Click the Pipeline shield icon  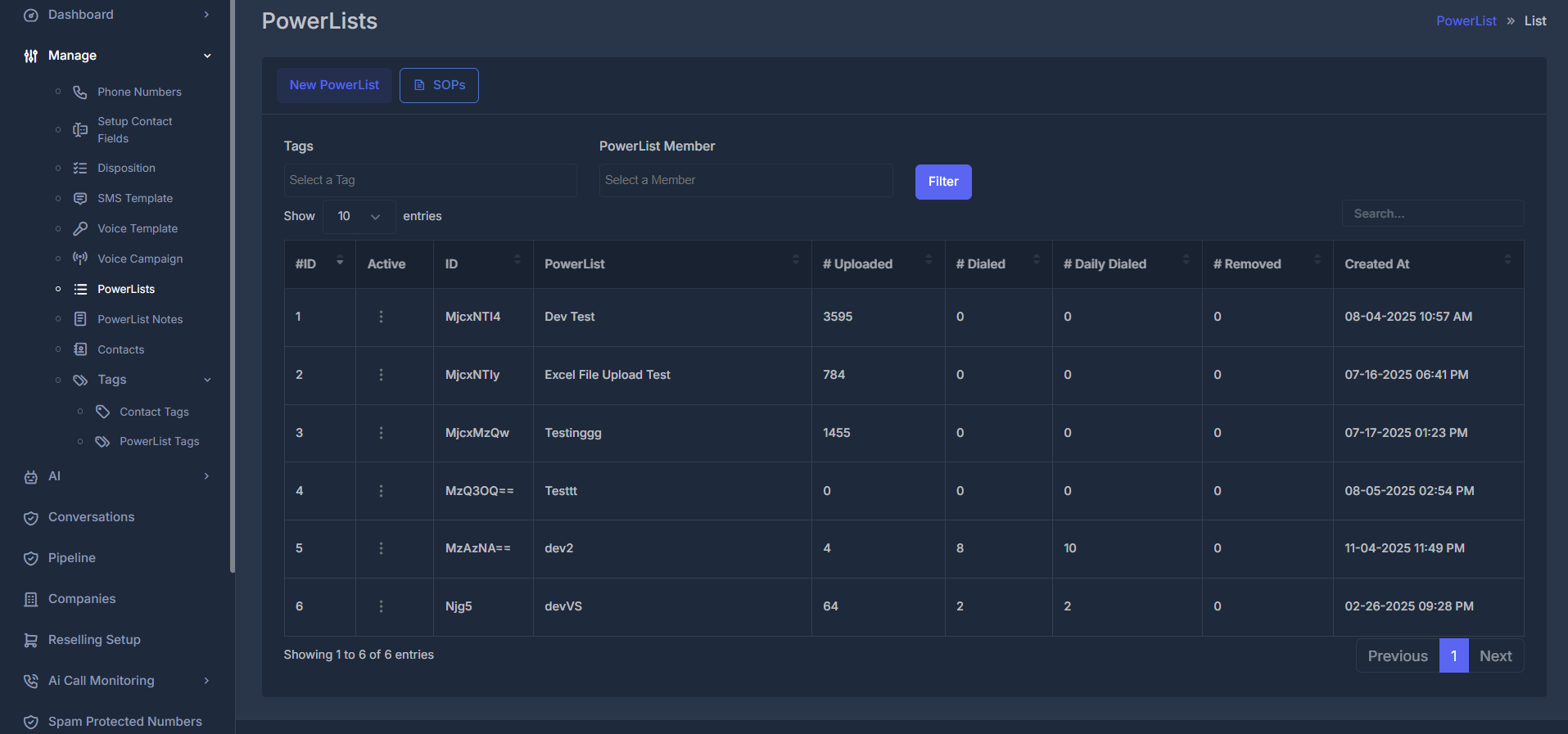pos(31,558)
